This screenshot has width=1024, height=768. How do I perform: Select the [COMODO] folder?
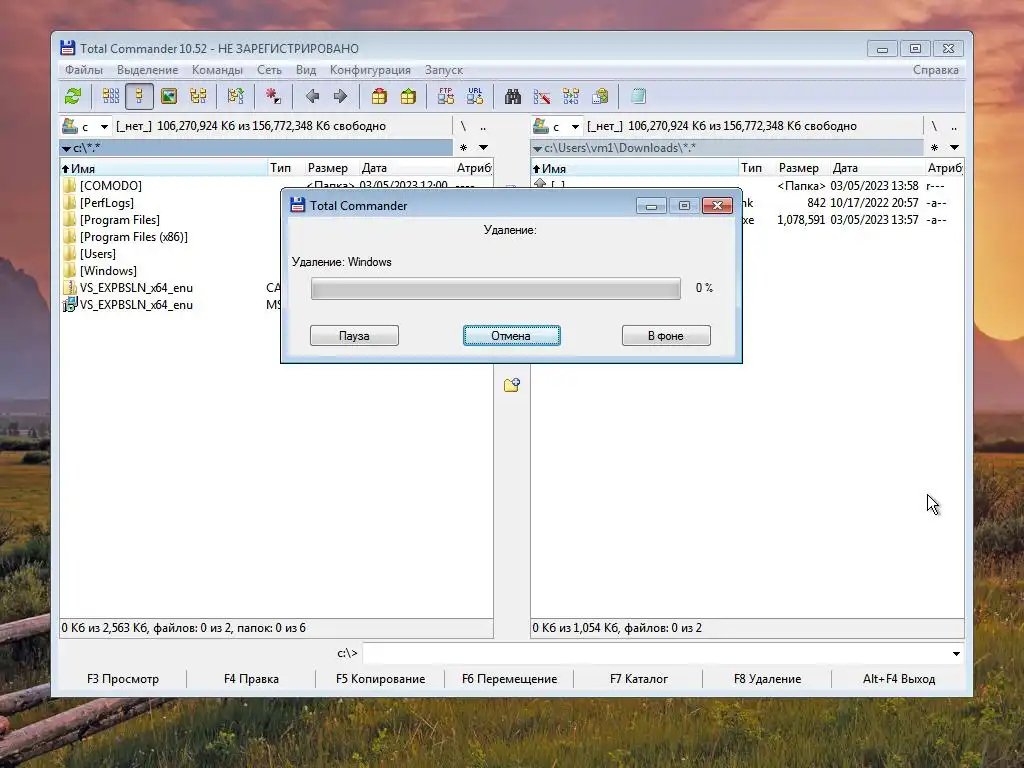[x=110, y=186]
